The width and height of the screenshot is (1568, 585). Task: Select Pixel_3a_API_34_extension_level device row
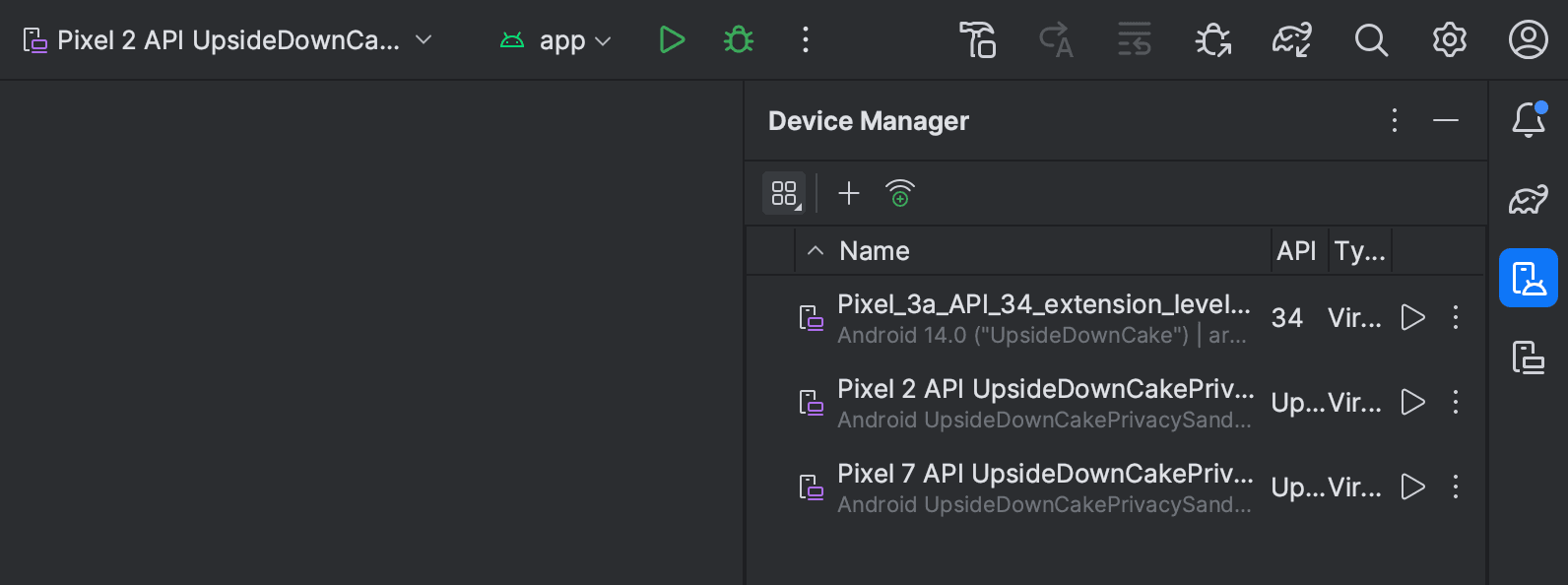pyautogui.click(x=1115, y=317)
